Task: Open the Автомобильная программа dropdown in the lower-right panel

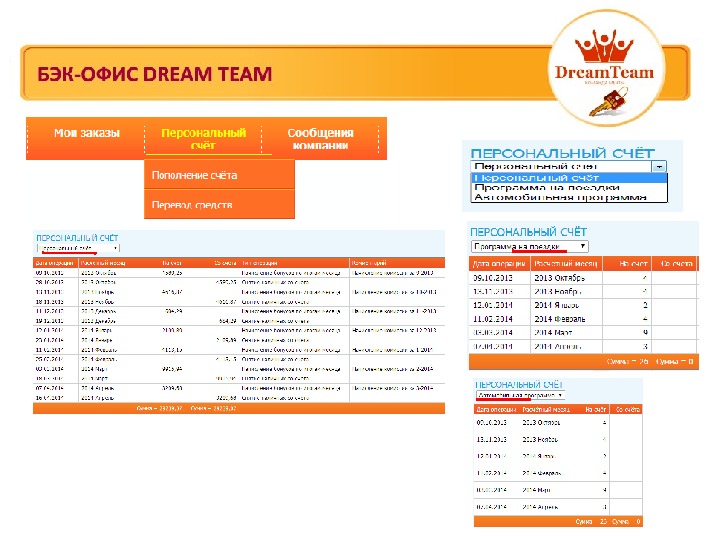Action: tap(520, 395)
